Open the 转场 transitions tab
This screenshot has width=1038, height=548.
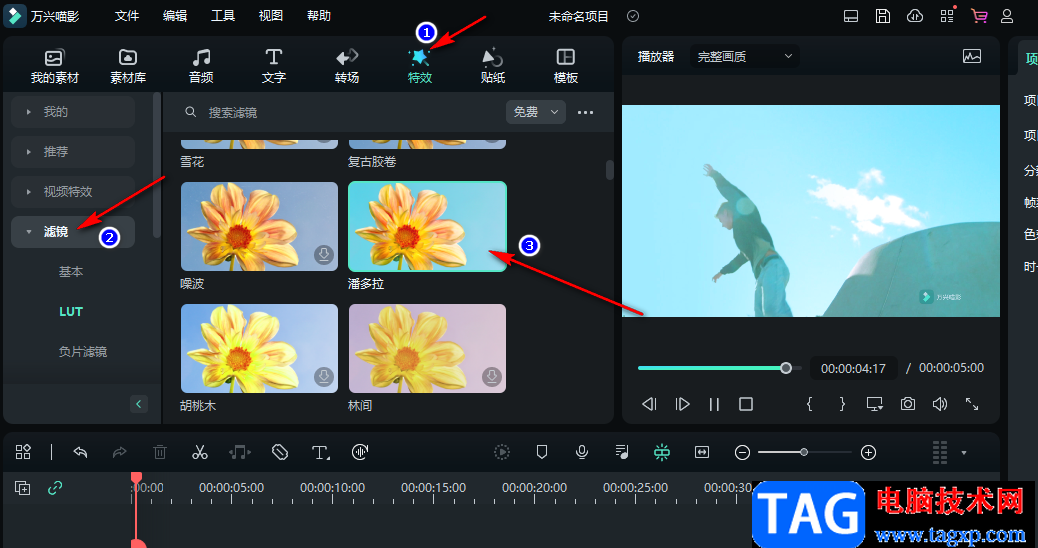tap(347, 66)
